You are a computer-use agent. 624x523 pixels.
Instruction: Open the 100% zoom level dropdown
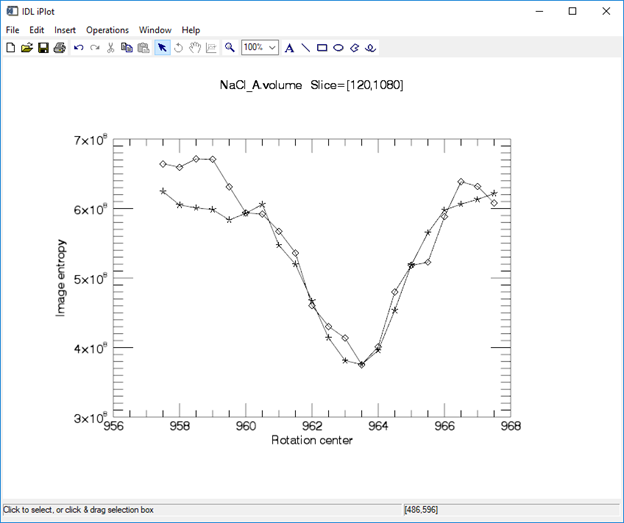click(272, 48)
